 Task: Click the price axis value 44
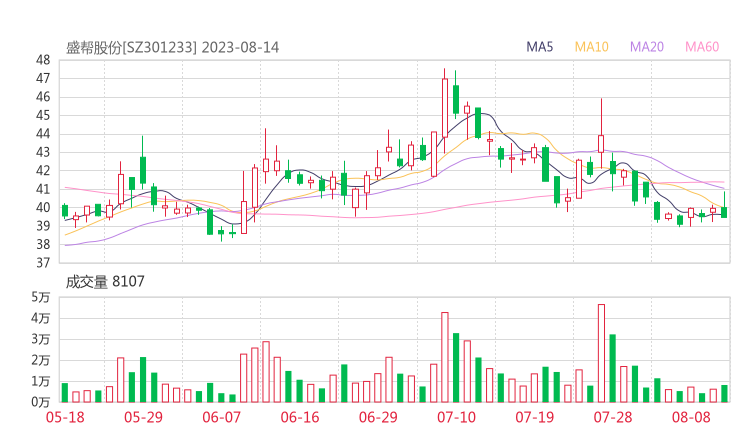point(43,134)
